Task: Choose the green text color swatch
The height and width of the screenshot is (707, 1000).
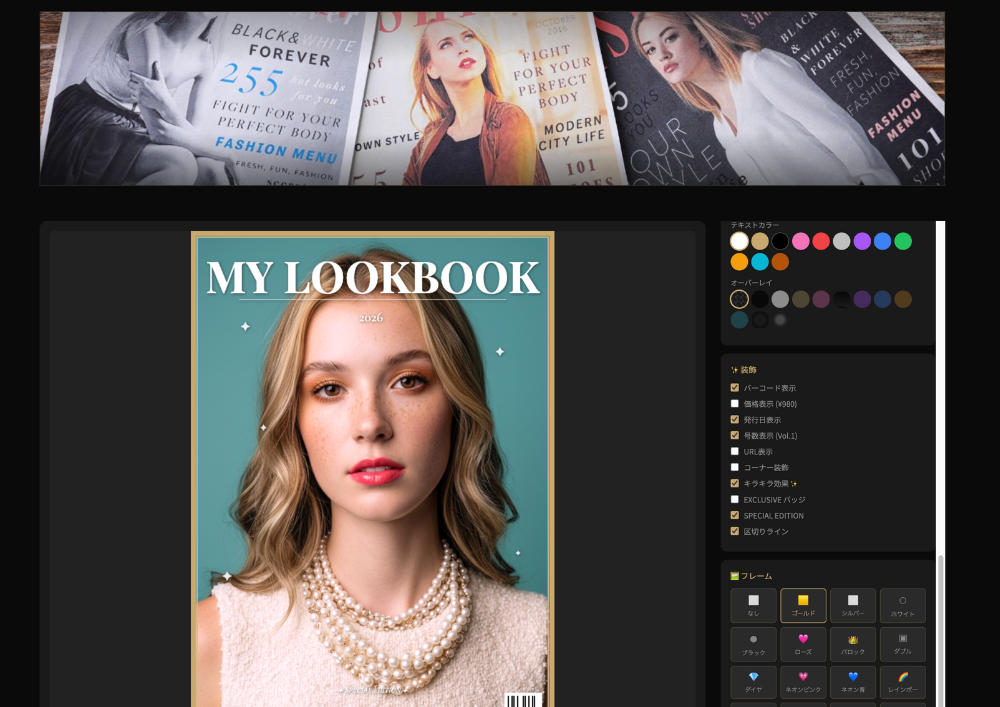Action: (903, 241)
